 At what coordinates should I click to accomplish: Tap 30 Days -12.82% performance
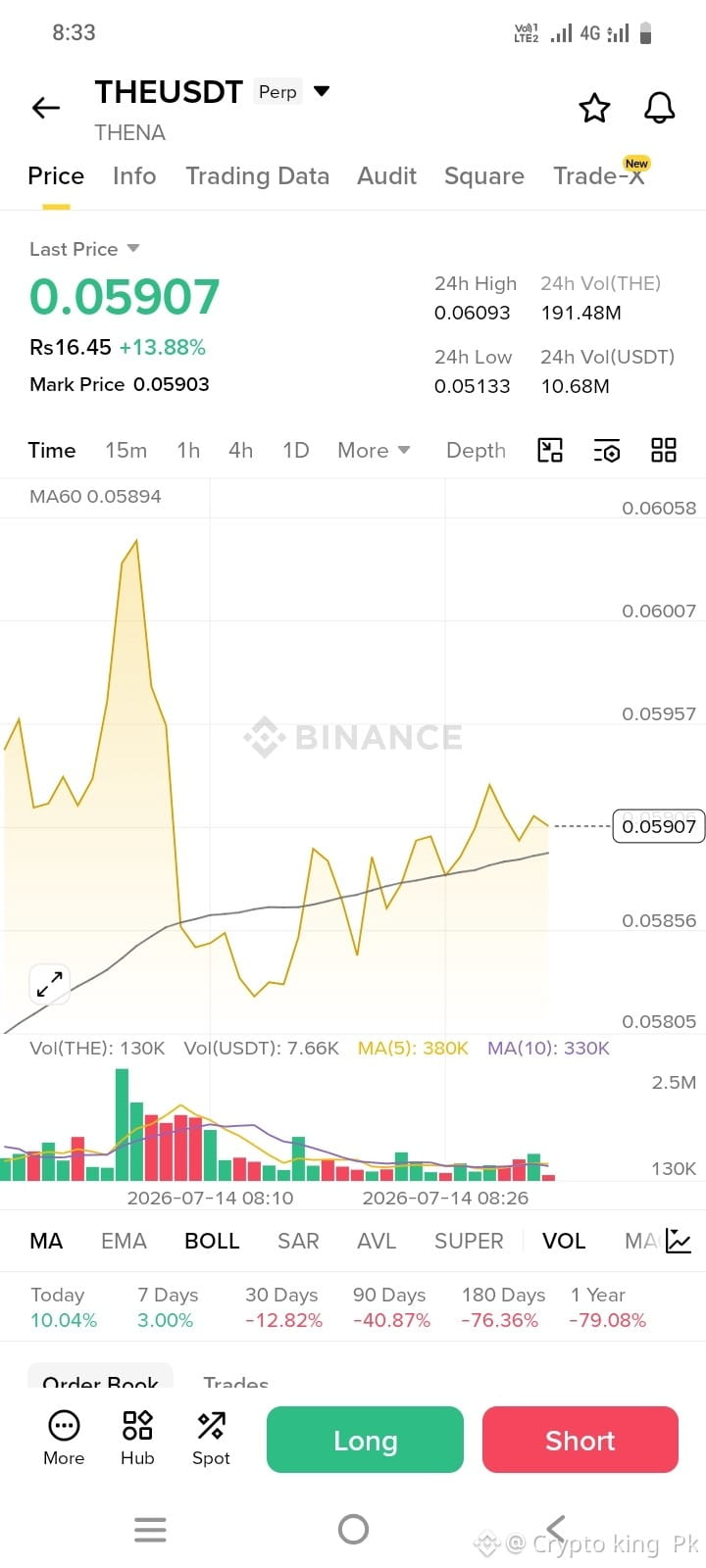click(x=283, y=1307)
